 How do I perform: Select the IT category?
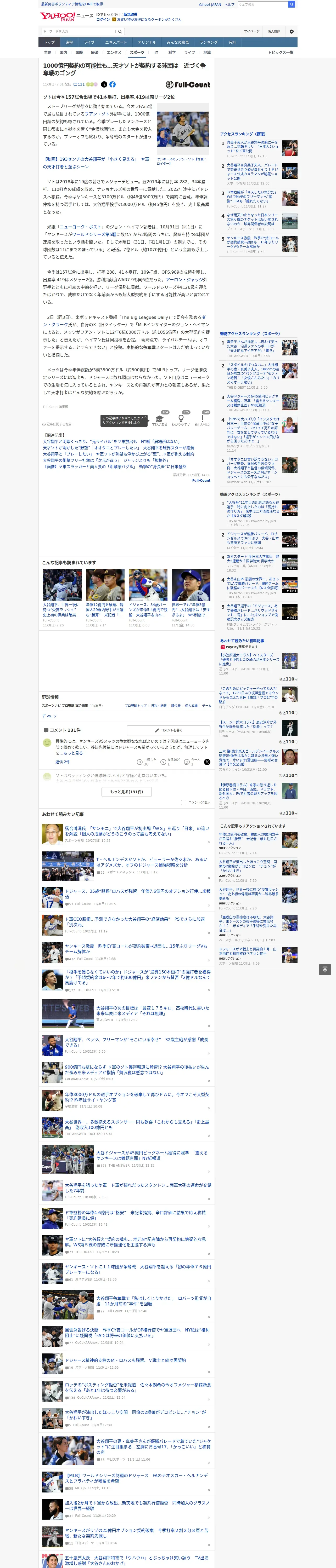[156, 52]
